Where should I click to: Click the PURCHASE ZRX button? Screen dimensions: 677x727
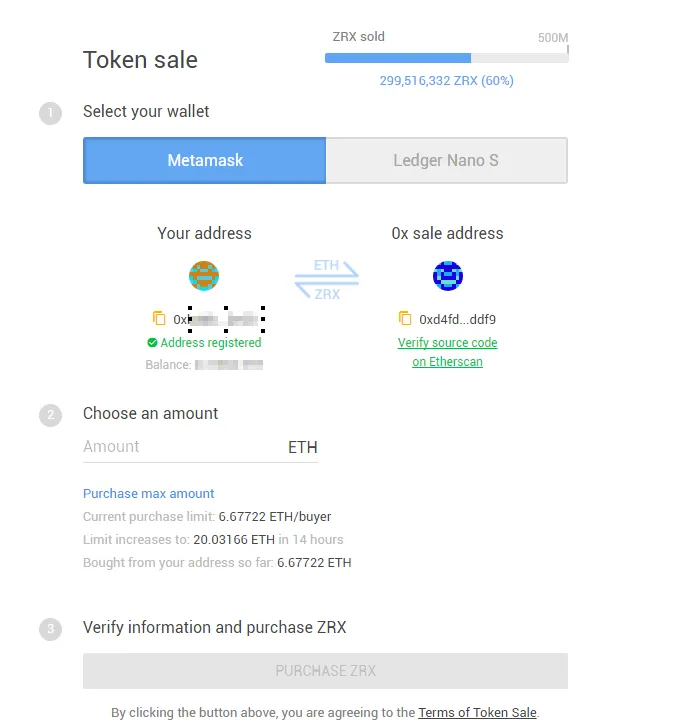click(326, 671)
